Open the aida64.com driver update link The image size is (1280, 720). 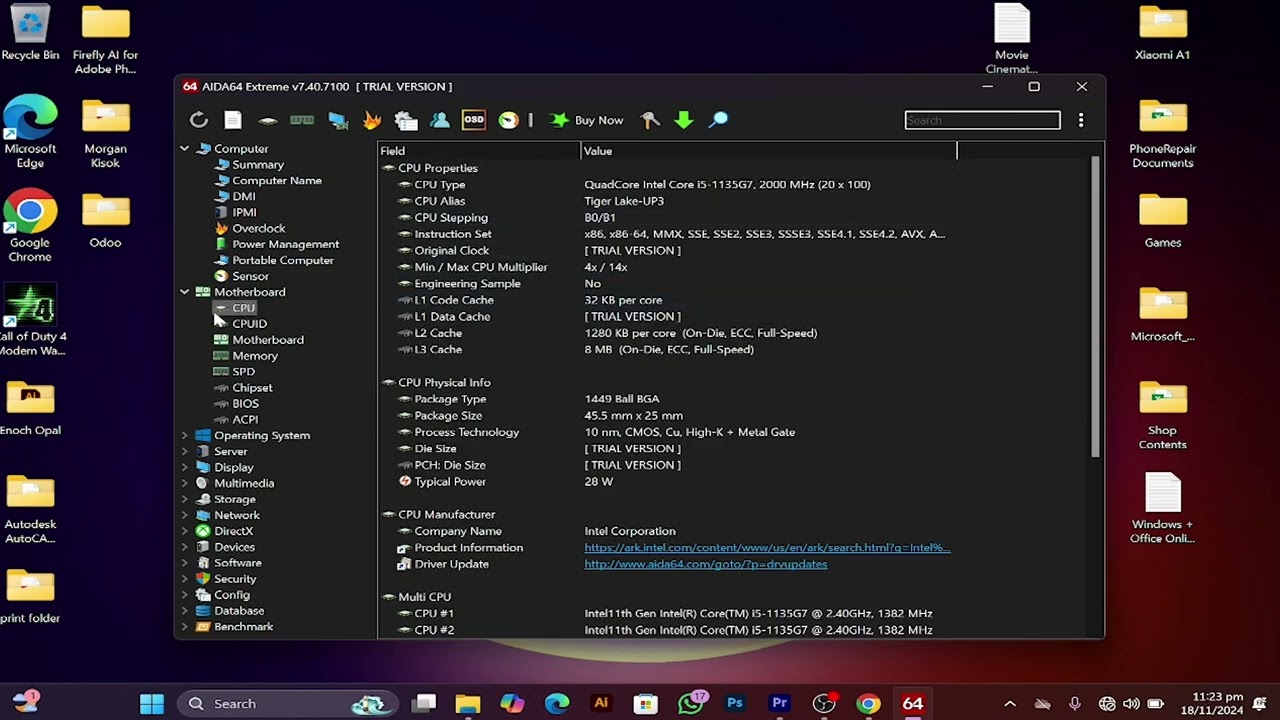(x=706, y=564)
